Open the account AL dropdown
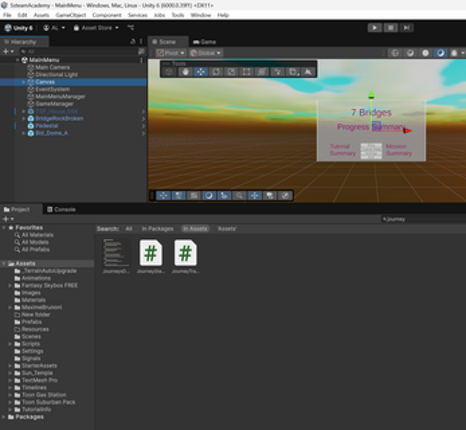Image resolution: width=466 pixels, height=430 pixels. tap(54, 28)
